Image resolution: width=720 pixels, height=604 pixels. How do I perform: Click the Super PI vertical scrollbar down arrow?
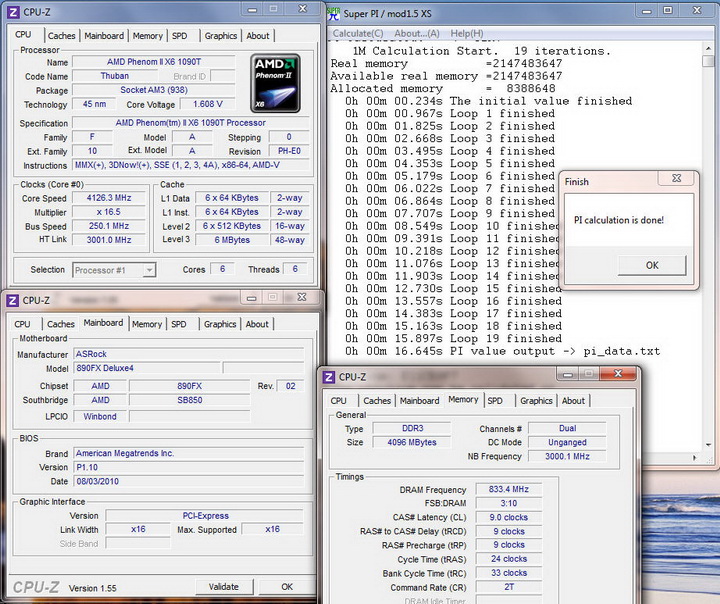708,445
